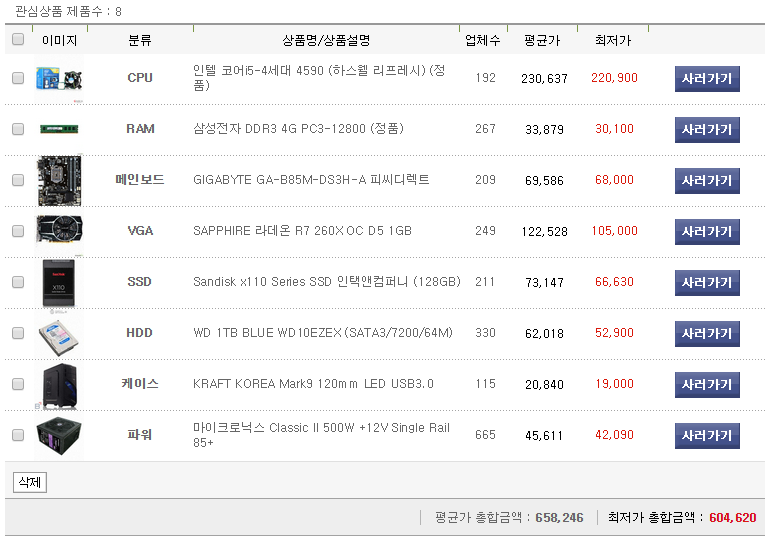
Task: Click the RAM lowest price 30,100
Action: click(614, 129)
